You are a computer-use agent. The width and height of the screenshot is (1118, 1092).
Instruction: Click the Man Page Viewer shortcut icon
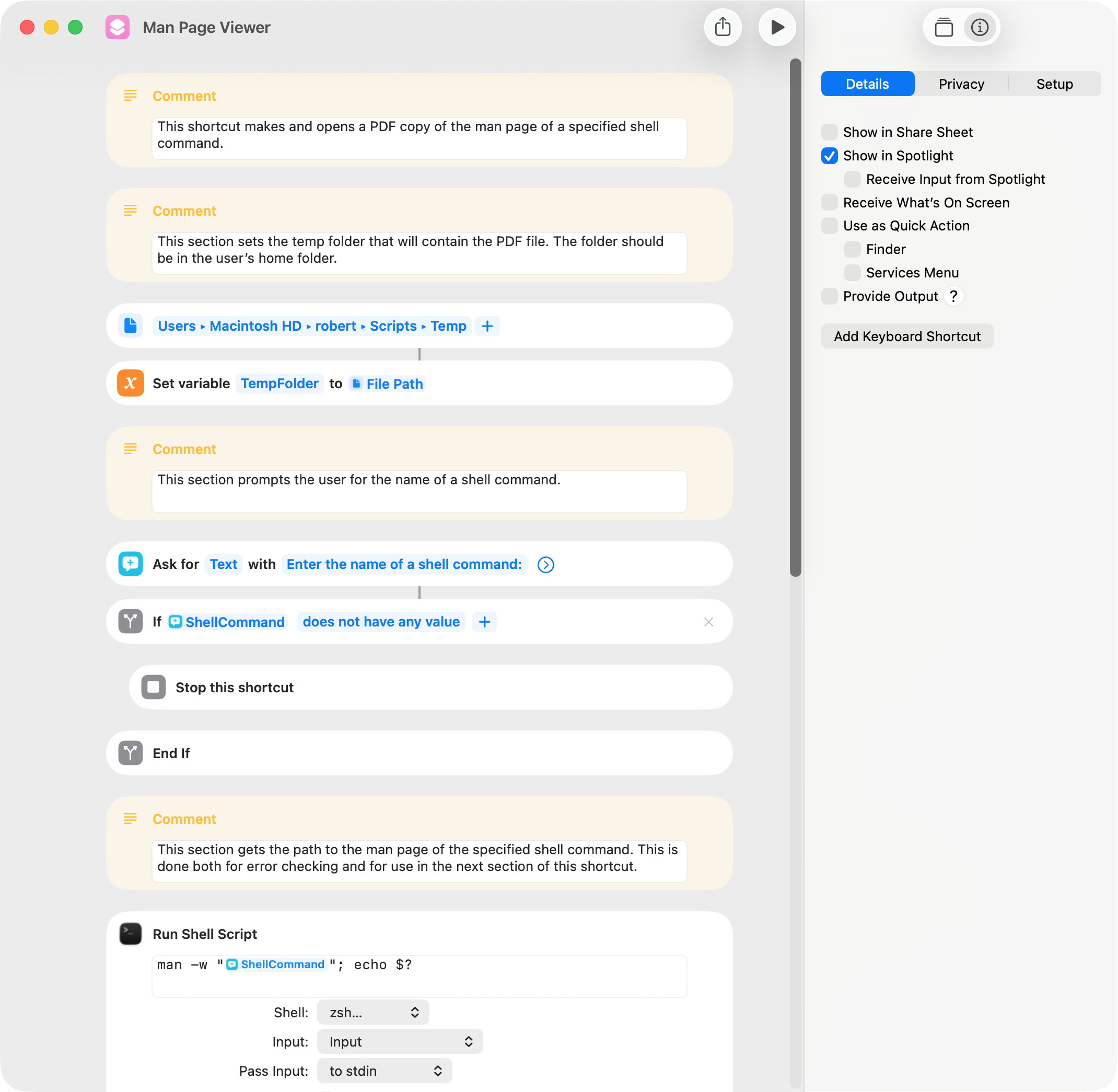[118, 27]
